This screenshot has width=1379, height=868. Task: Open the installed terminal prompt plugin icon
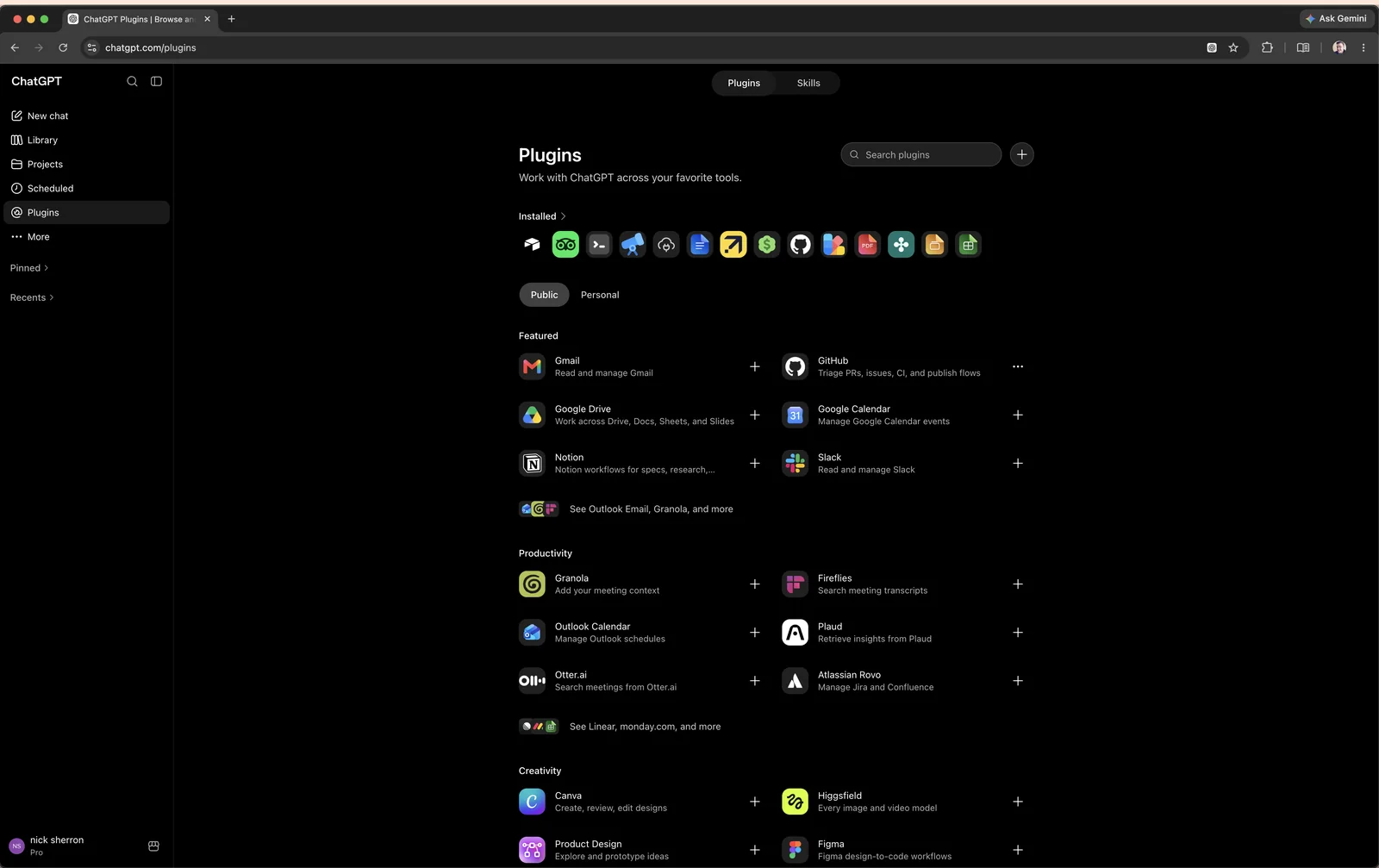pos(599,245)
